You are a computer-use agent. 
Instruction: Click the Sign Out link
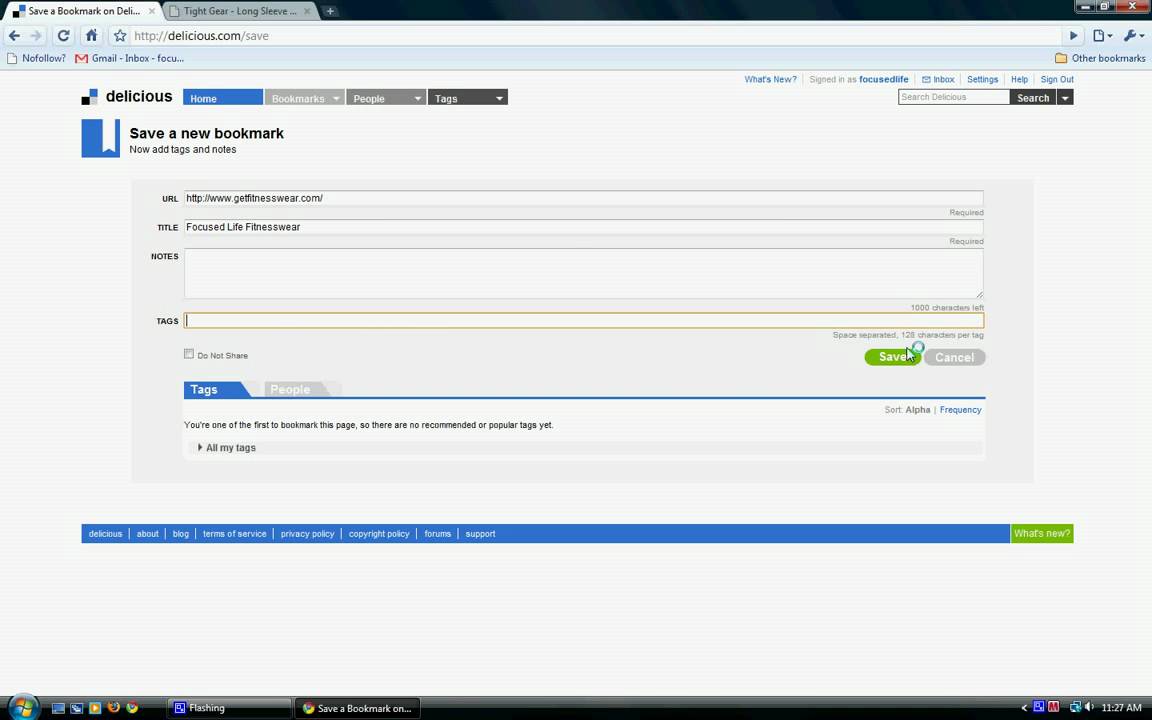coord(1056,79)
